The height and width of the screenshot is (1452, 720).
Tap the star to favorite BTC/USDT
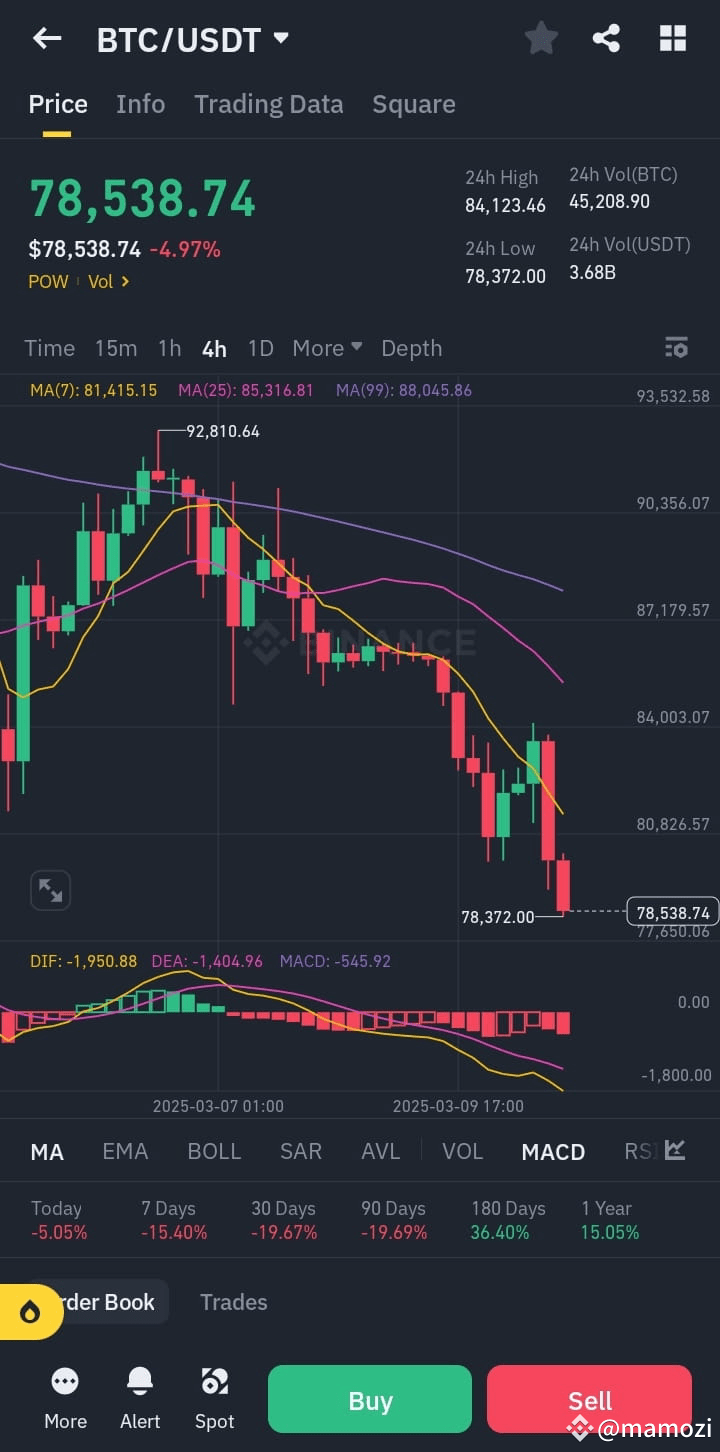pyautogui.click(x=541, y=38)
